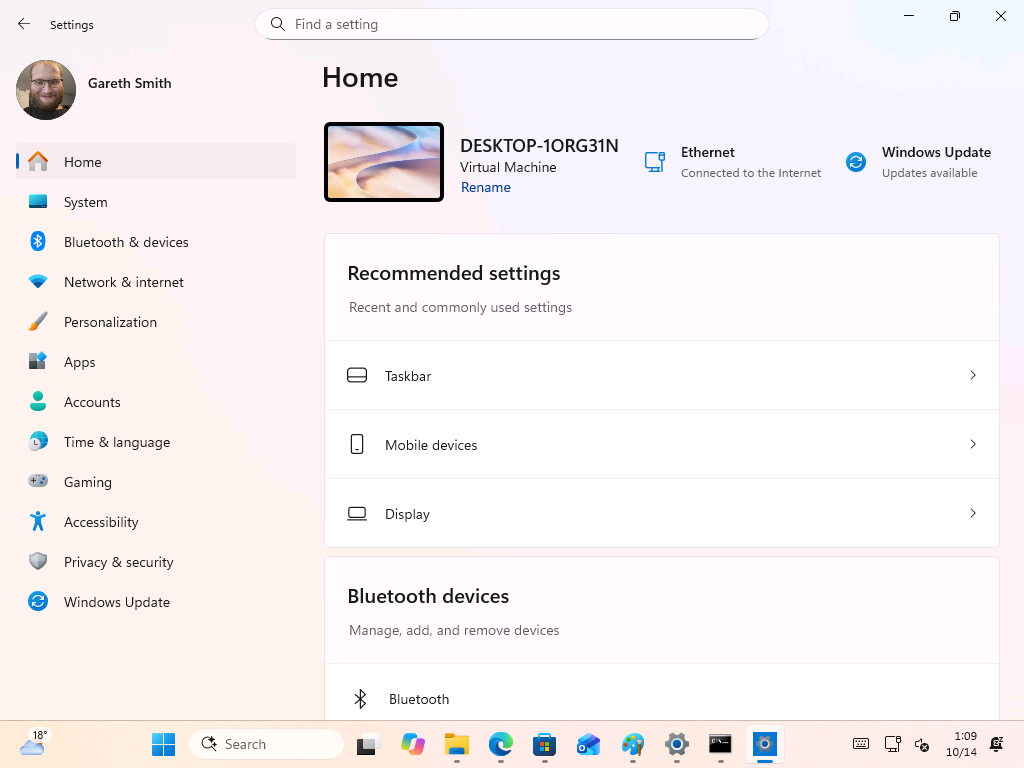
Task: Click the Bluetooth row symbol icon
Action: [360, 699]
